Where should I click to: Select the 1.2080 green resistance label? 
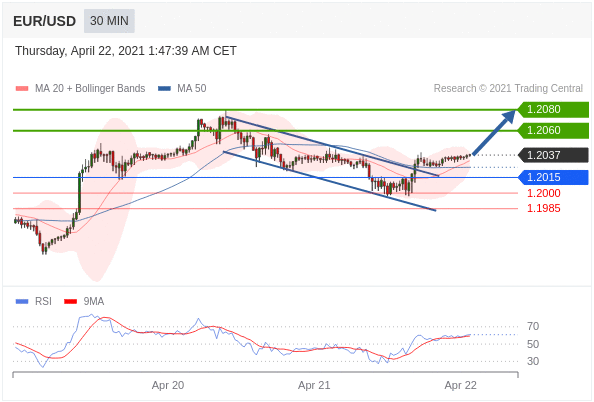point(553,109)
